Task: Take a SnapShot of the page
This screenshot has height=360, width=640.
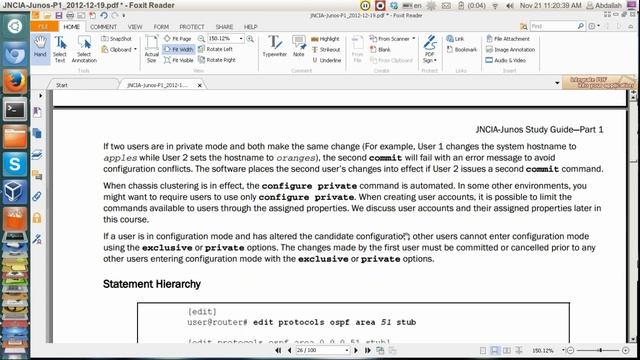Action: [x=116, y=39]
